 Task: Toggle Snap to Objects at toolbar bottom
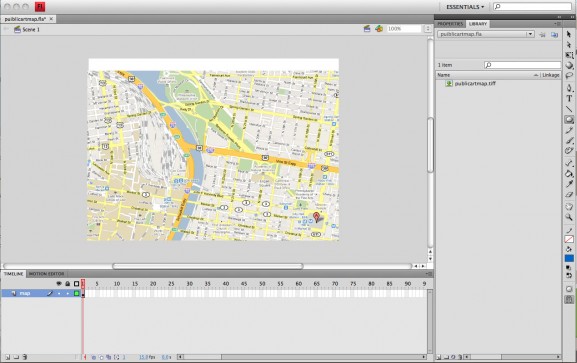pos(569,300)
